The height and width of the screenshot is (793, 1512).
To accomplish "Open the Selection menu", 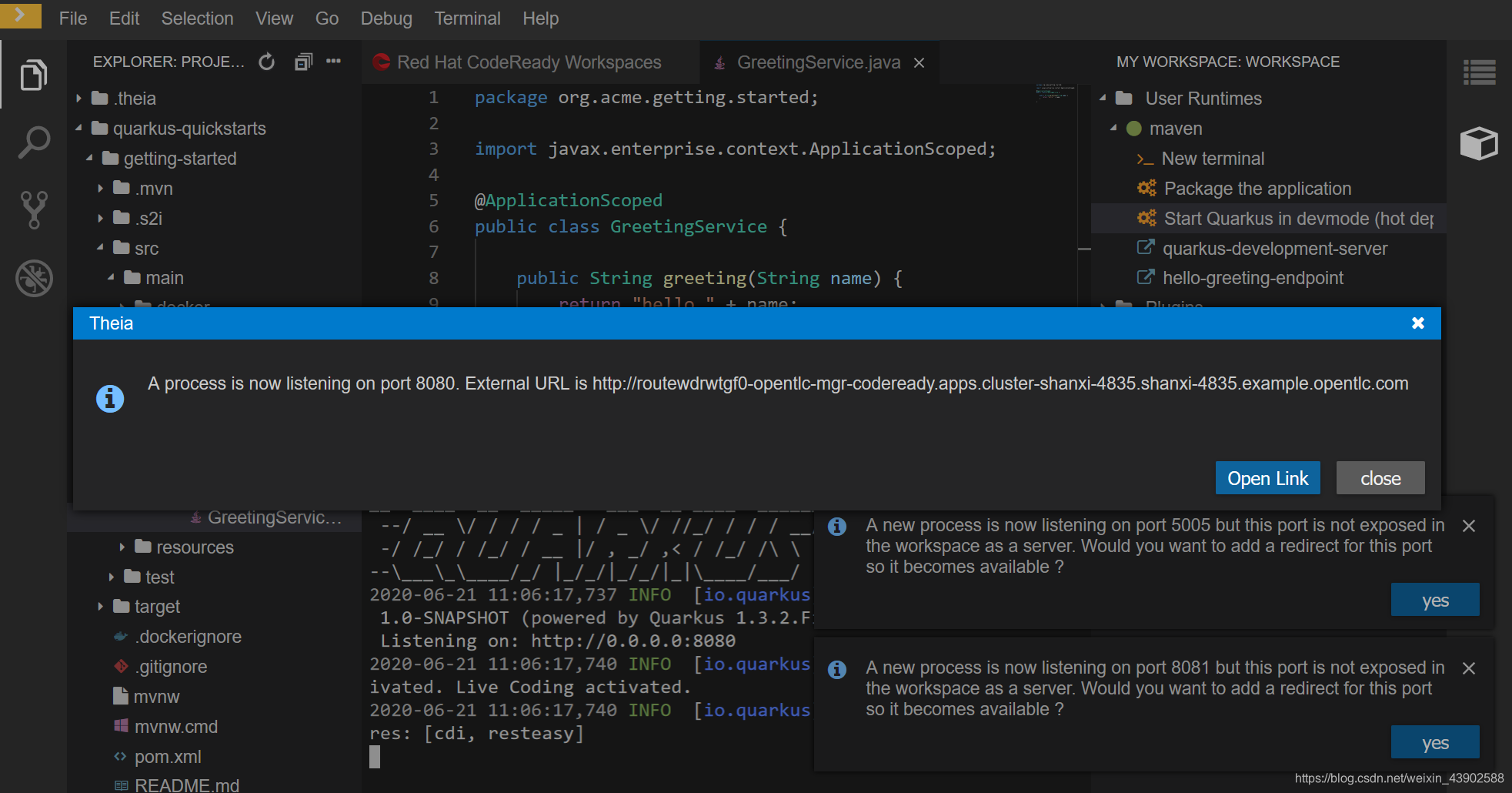I will click(197, 18).
